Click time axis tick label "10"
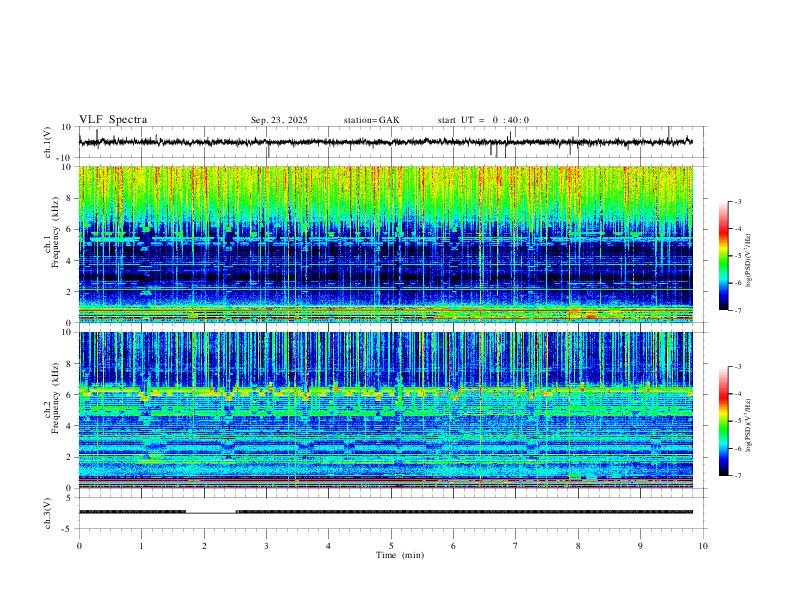 [703, 546]
